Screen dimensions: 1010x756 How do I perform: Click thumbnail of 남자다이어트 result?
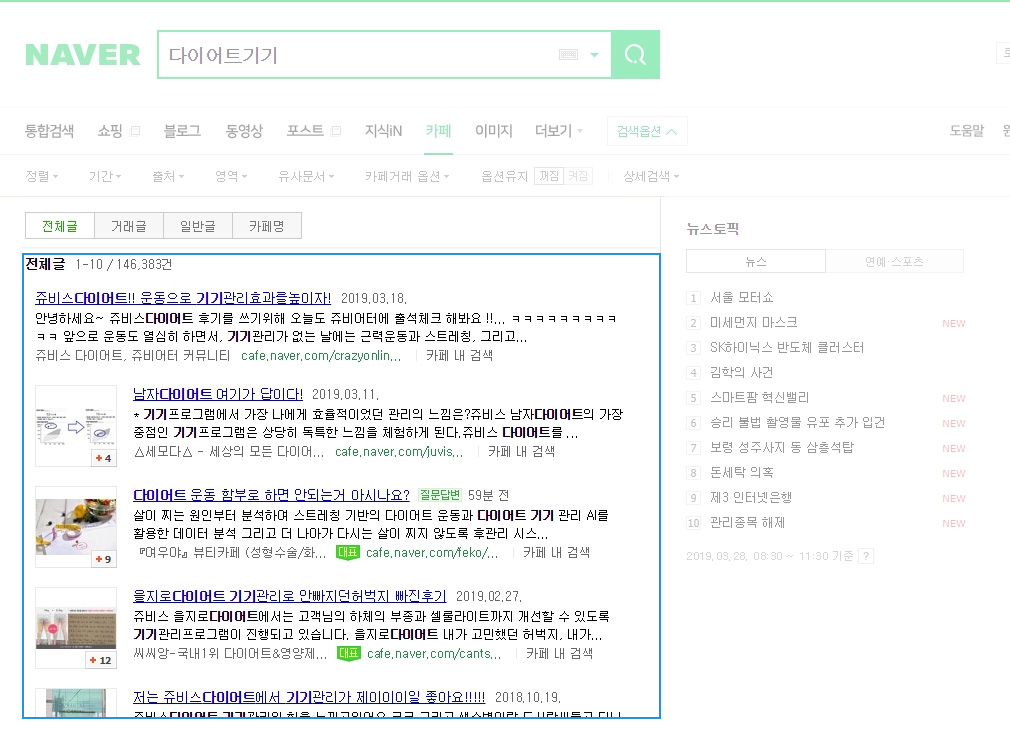(x=76, y=426)
